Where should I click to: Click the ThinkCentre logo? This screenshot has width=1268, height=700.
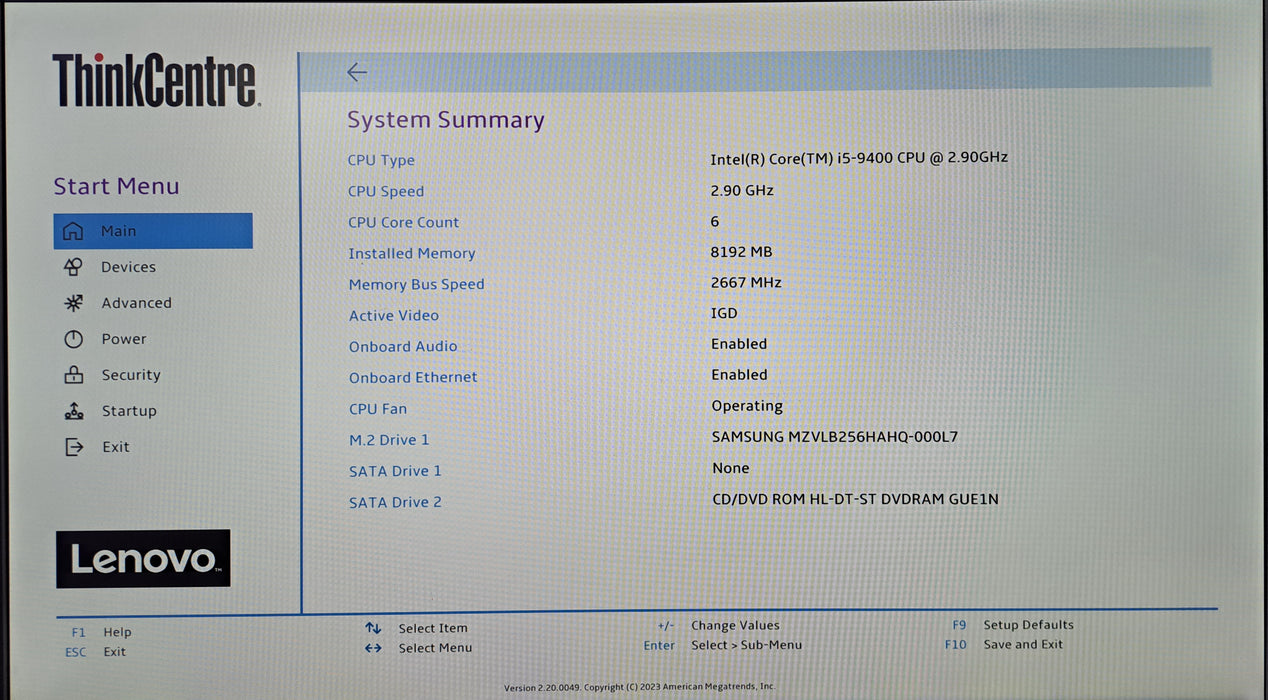click(x=156, y=81)
